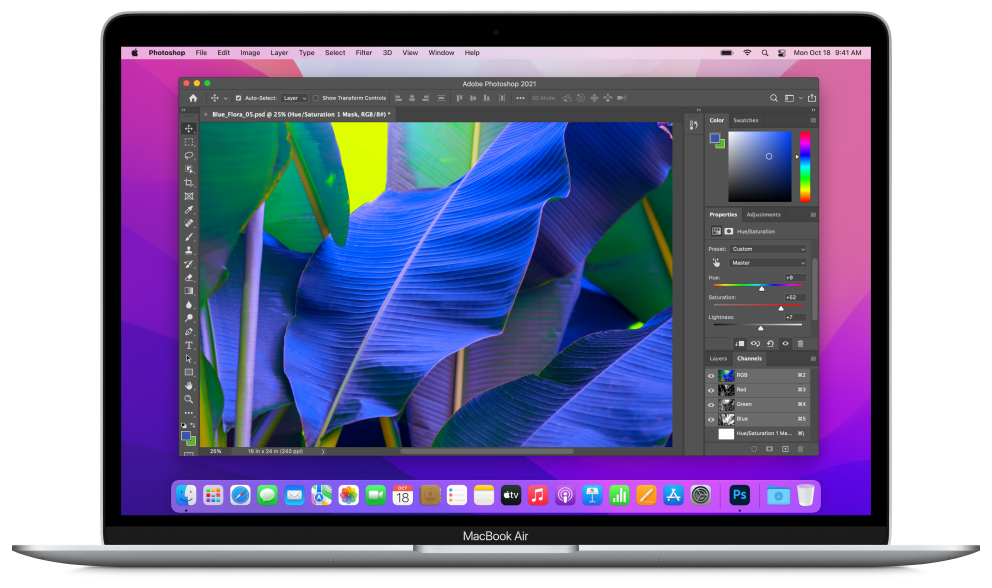Select the Path Selection tool
The height and width of the screenshot is (588, 992).
189,358
